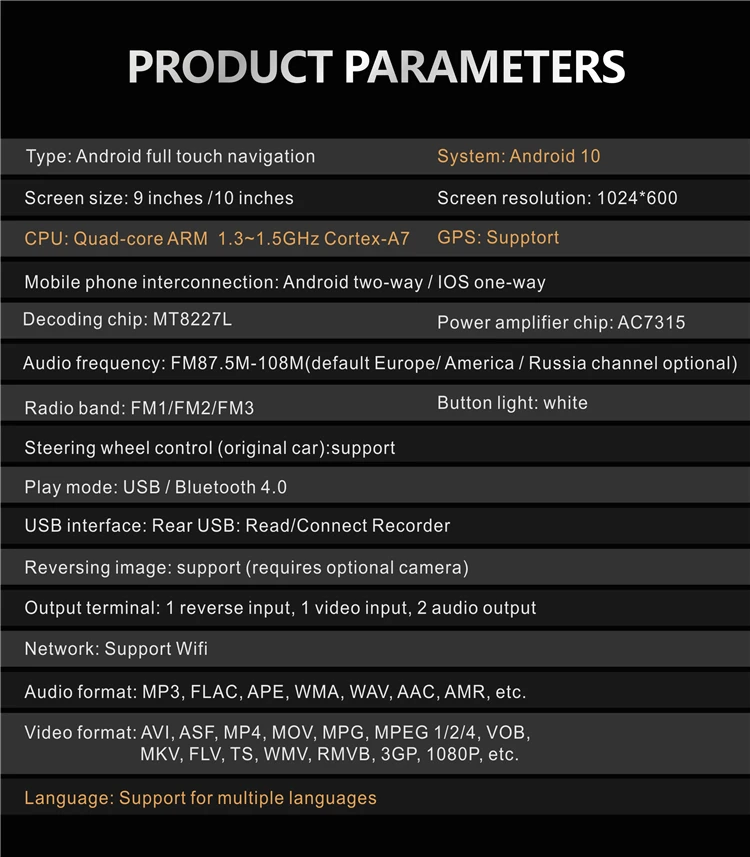Click the orange Language: Support for multiple languages text

pos(200,798)
